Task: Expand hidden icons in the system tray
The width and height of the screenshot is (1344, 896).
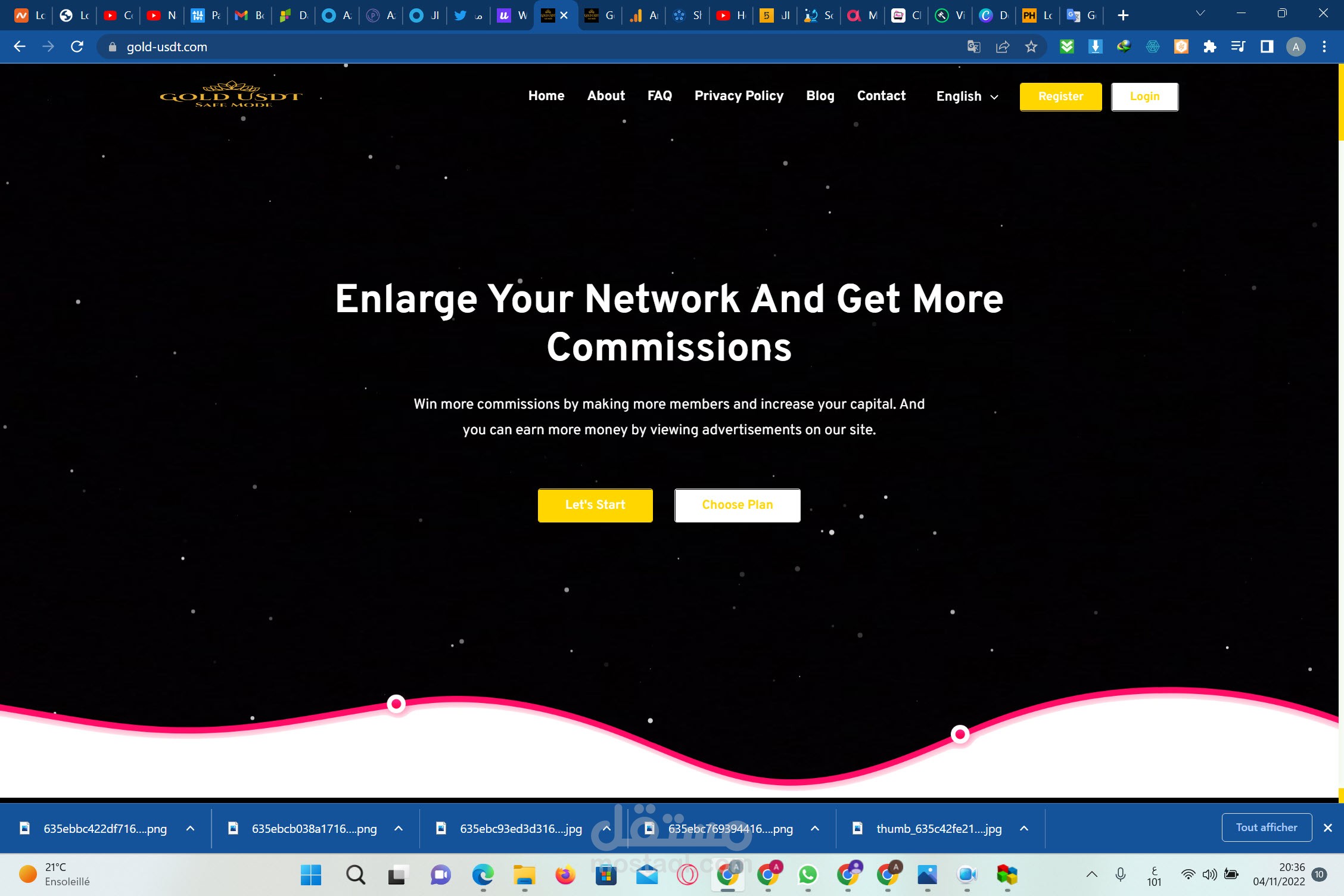Action: click(x=1092, y=875)
